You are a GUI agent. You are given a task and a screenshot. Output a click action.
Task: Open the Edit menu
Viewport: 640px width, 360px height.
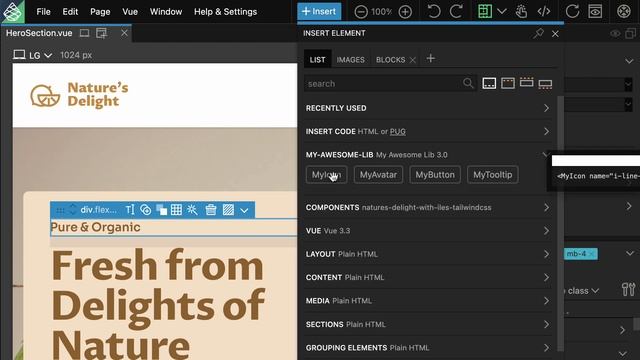pyautogui.click(x=70, y=12)
